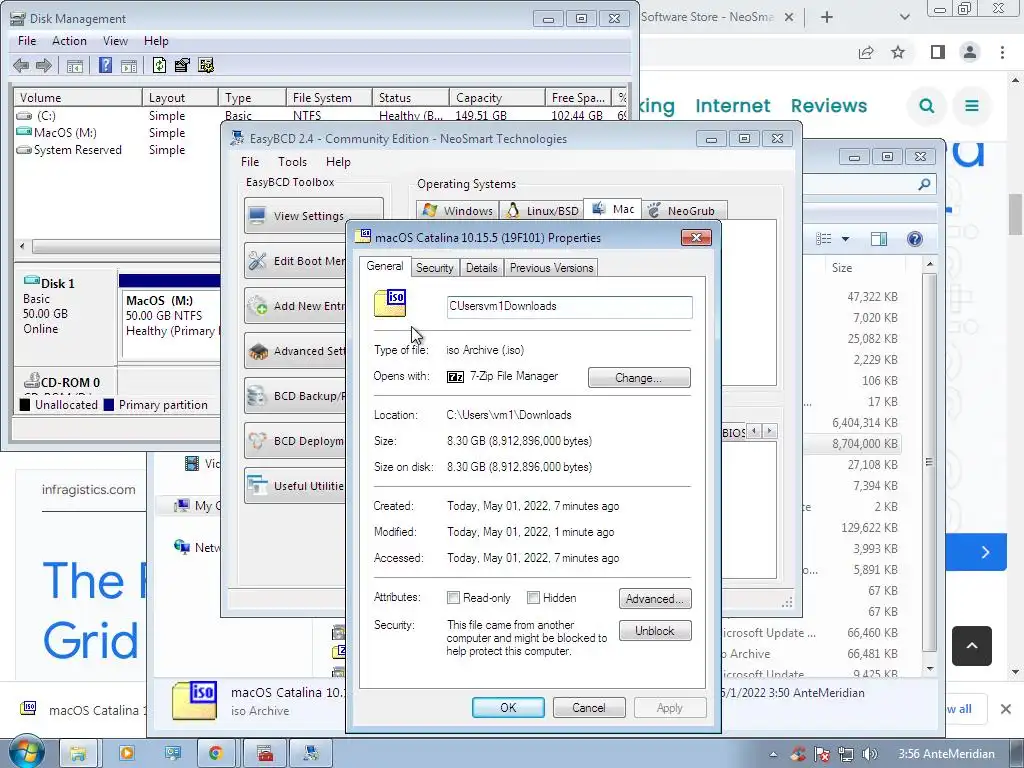Viewport: 1024px width, 768px height.
Task: Open the Internet link on NeoSmart site
Action: coord(733,105)
